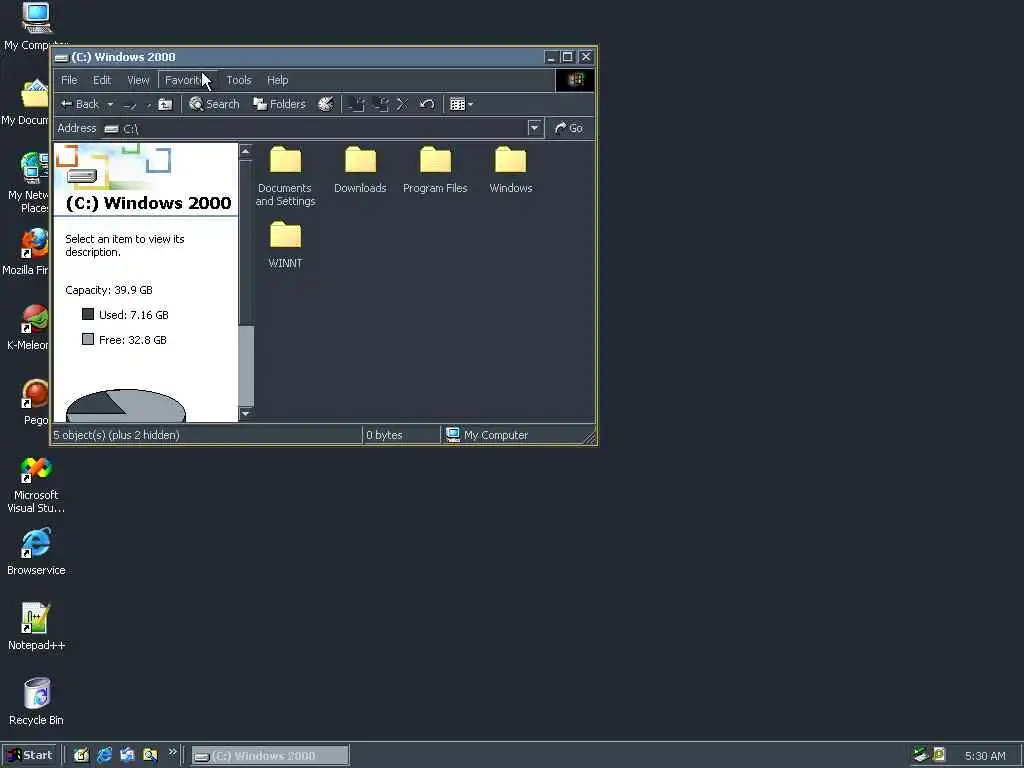Screen dimensions: 1024x768
Task: Click "5 object(s) (plus 2 hidden)" status text
Action: point(116,435)
